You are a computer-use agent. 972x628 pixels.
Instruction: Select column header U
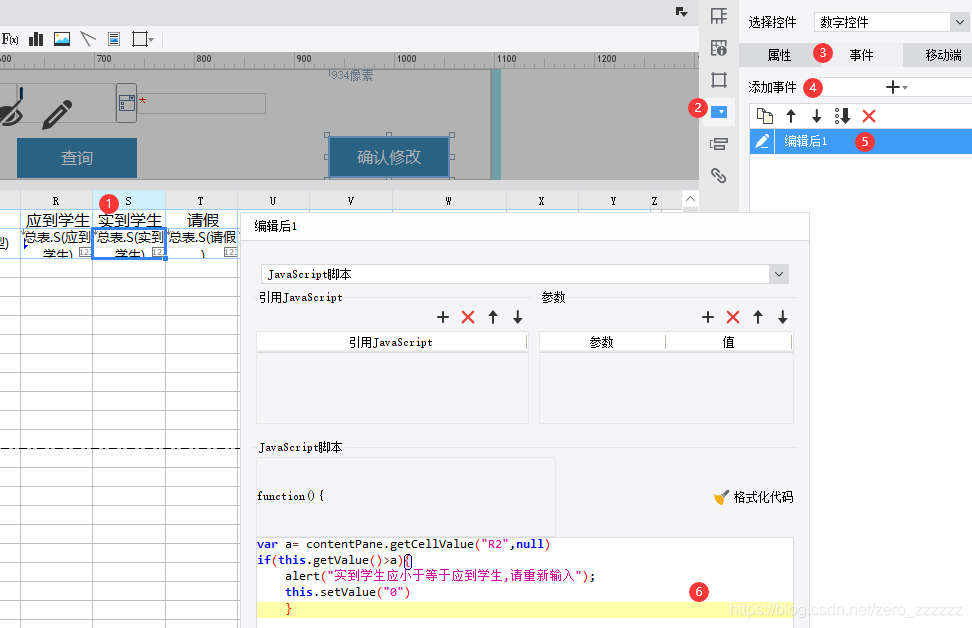[x=273, y=201]
